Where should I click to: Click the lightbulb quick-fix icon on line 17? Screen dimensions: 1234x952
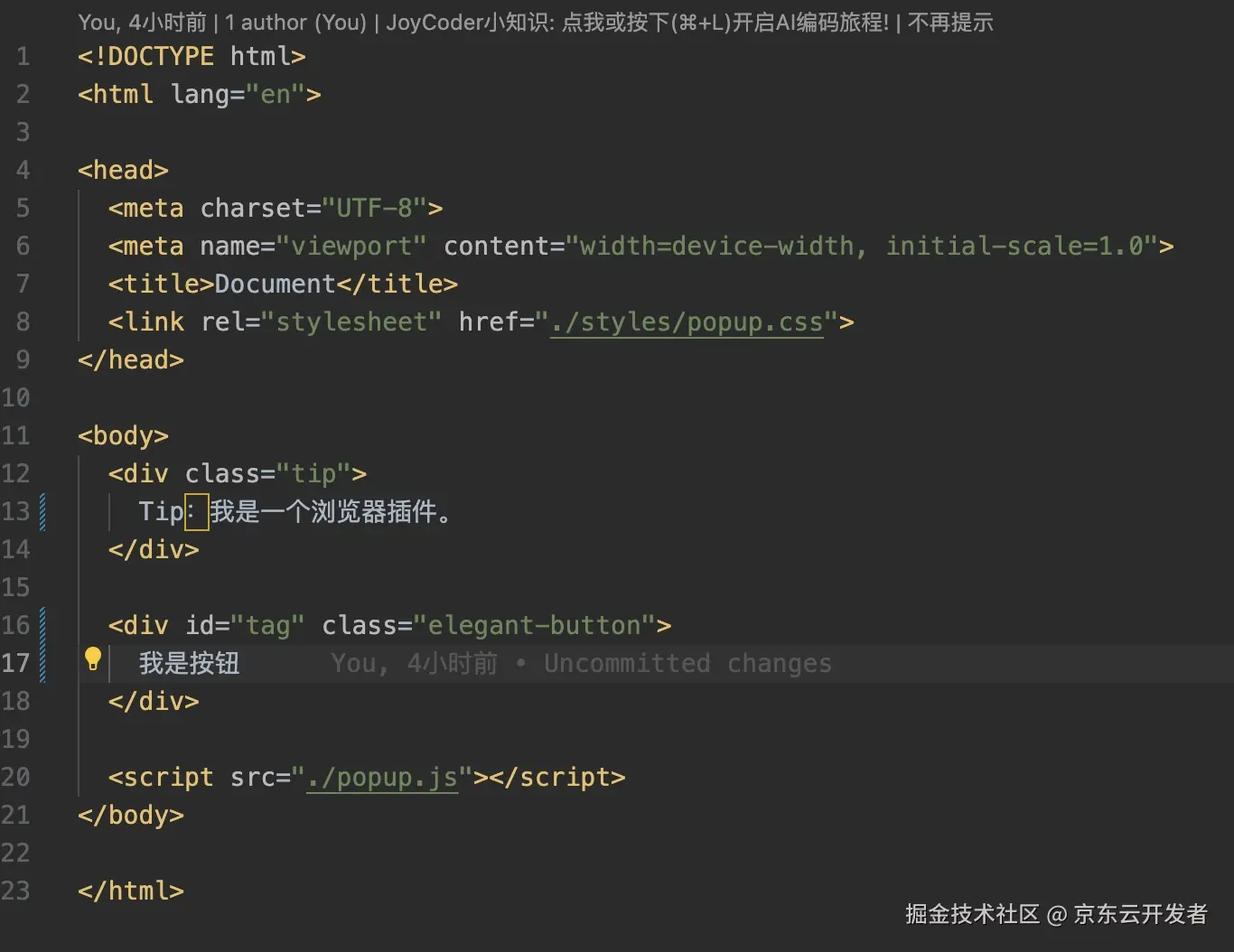92,659
